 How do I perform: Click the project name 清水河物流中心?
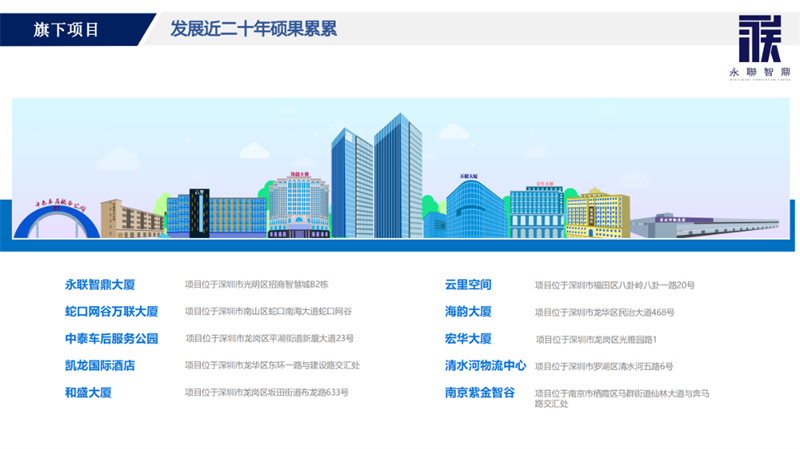[x=486, y=366]
